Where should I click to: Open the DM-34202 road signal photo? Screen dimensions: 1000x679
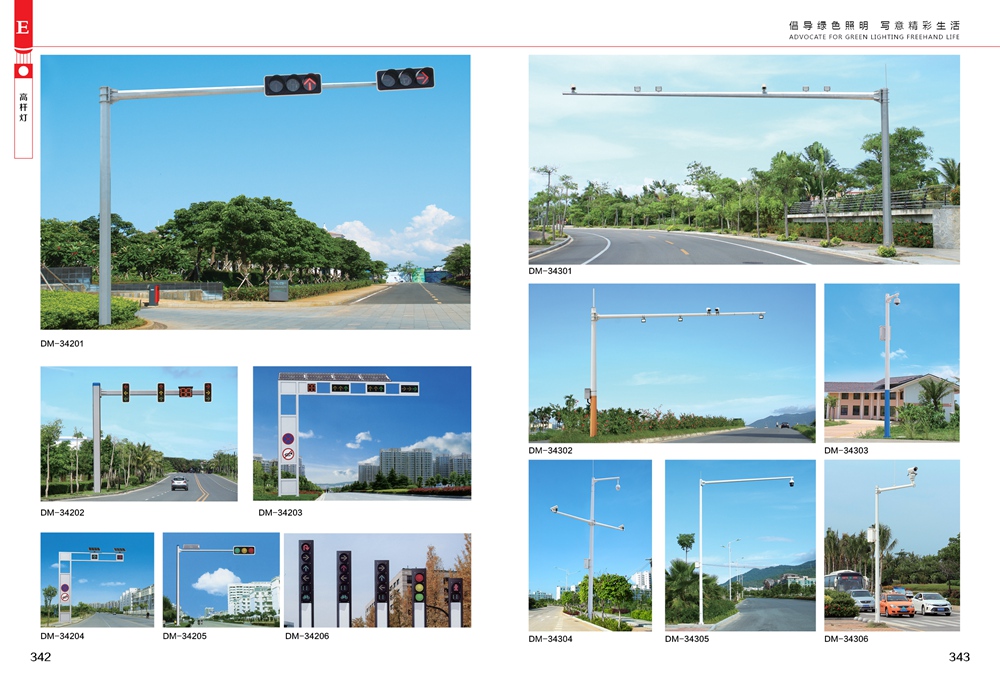point(139,433)
